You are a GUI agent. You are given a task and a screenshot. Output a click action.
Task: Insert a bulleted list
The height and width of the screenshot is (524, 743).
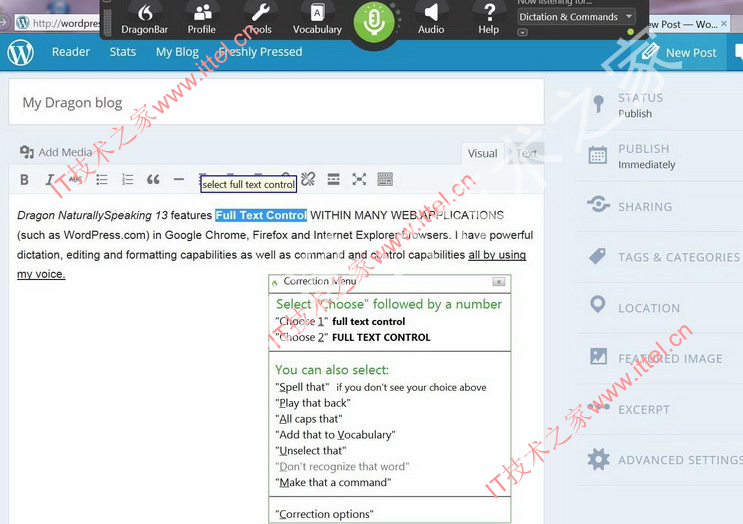point(101,180)
